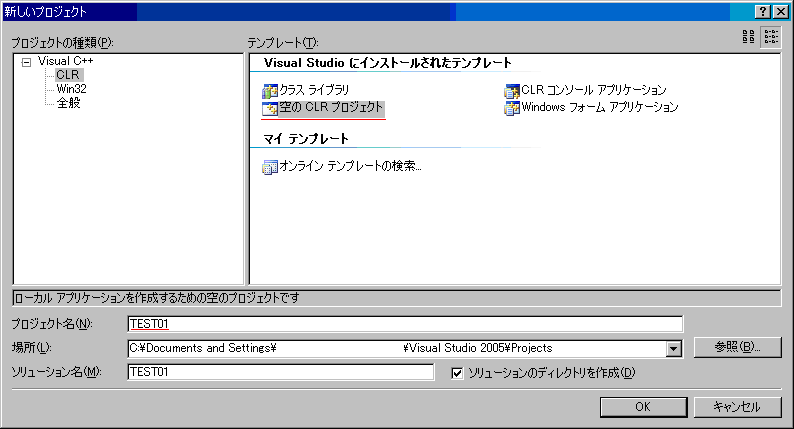The image size is (794, 429).
Task: Switch templates to small icons view
Action: pyautogui.click(x=771, y=36)
